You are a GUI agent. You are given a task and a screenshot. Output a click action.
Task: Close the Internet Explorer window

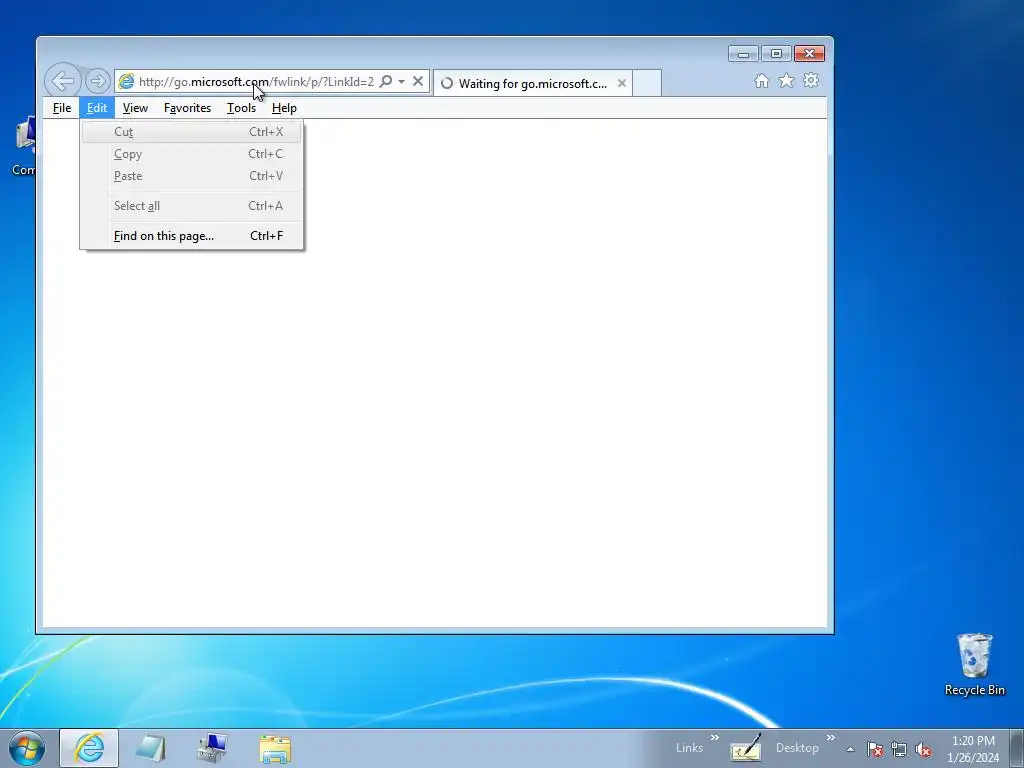(x=809, y=54)
